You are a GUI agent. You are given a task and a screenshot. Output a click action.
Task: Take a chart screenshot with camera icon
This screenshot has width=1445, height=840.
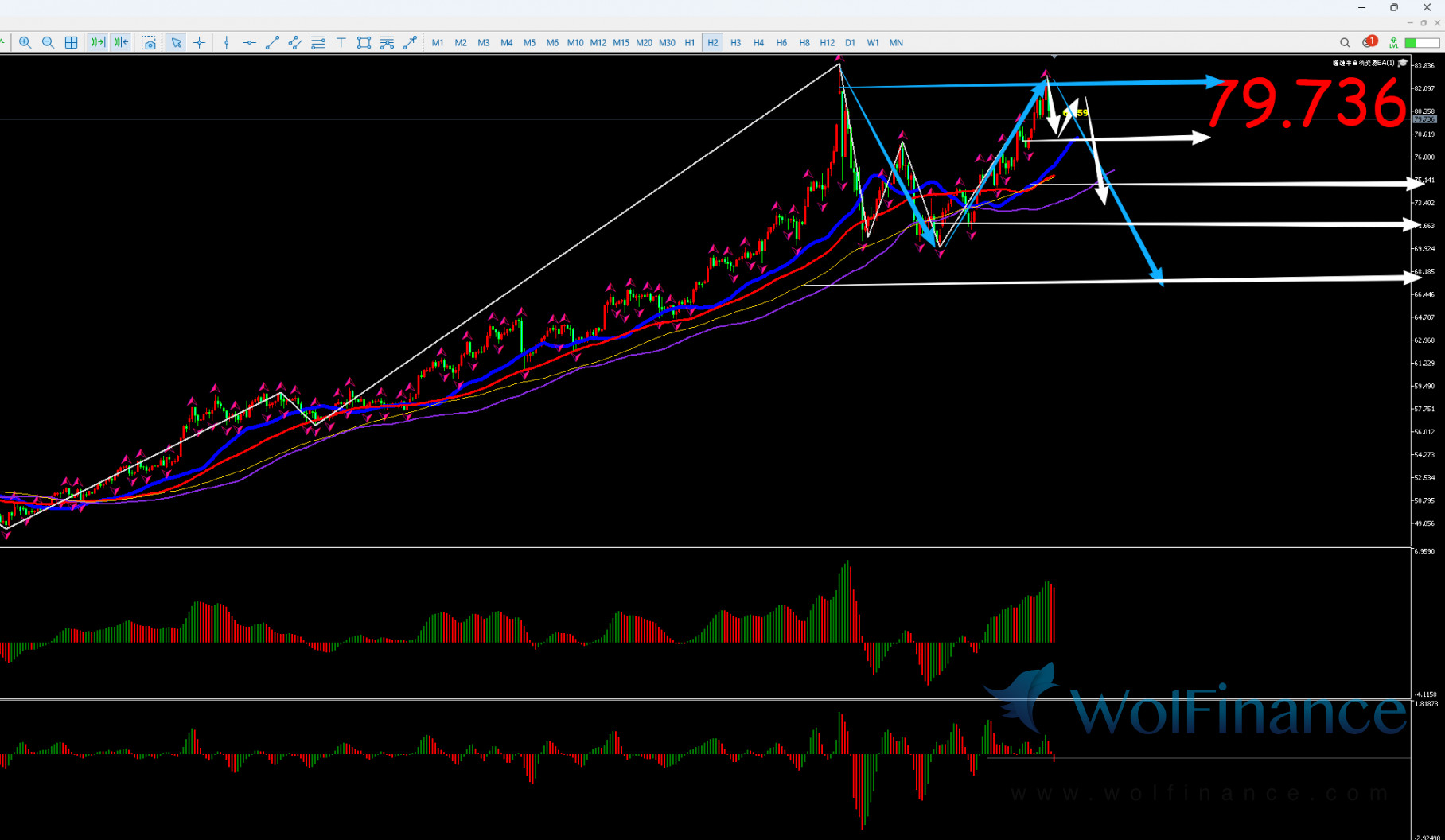(149, 43)
